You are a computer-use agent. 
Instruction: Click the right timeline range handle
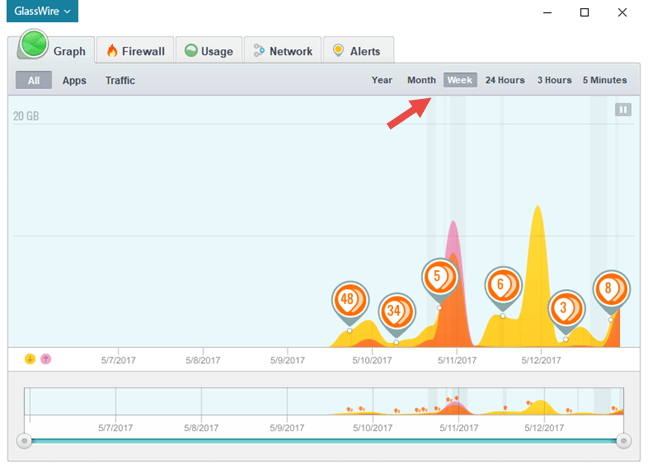[624, 441]
